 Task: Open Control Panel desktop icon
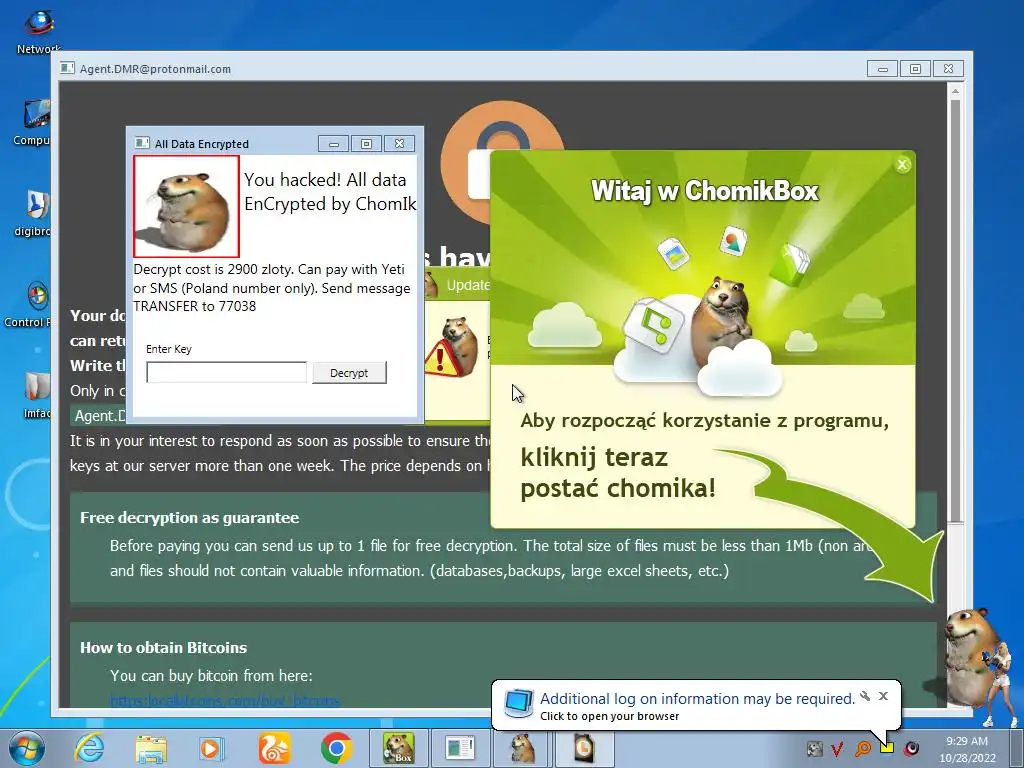click(27, 305)
